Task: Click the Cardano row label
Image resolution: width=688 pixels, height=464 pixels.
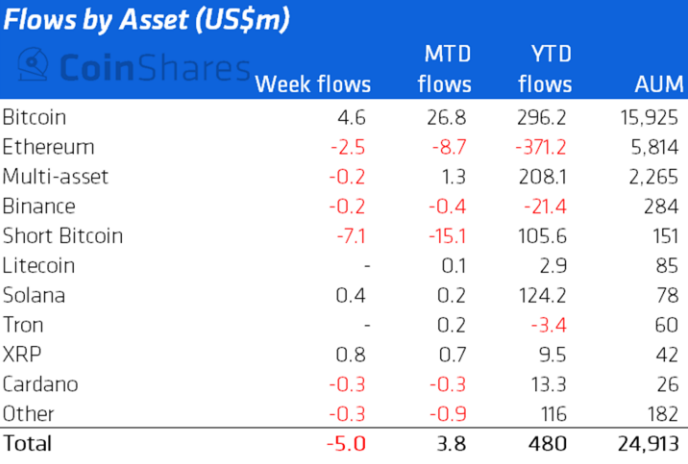Action: (x=40, y=384)
